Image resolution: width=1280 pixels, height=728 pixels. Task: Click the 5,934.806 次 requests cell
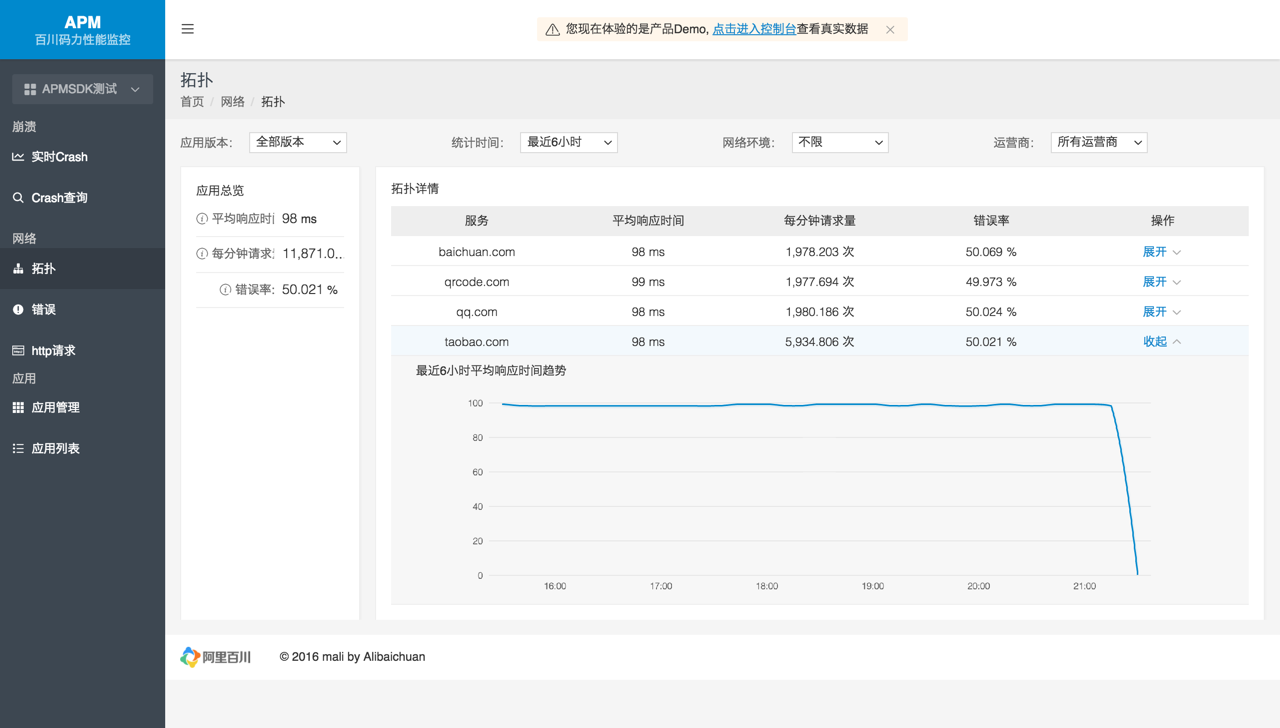pyautogui.click(x=820, y=342)
